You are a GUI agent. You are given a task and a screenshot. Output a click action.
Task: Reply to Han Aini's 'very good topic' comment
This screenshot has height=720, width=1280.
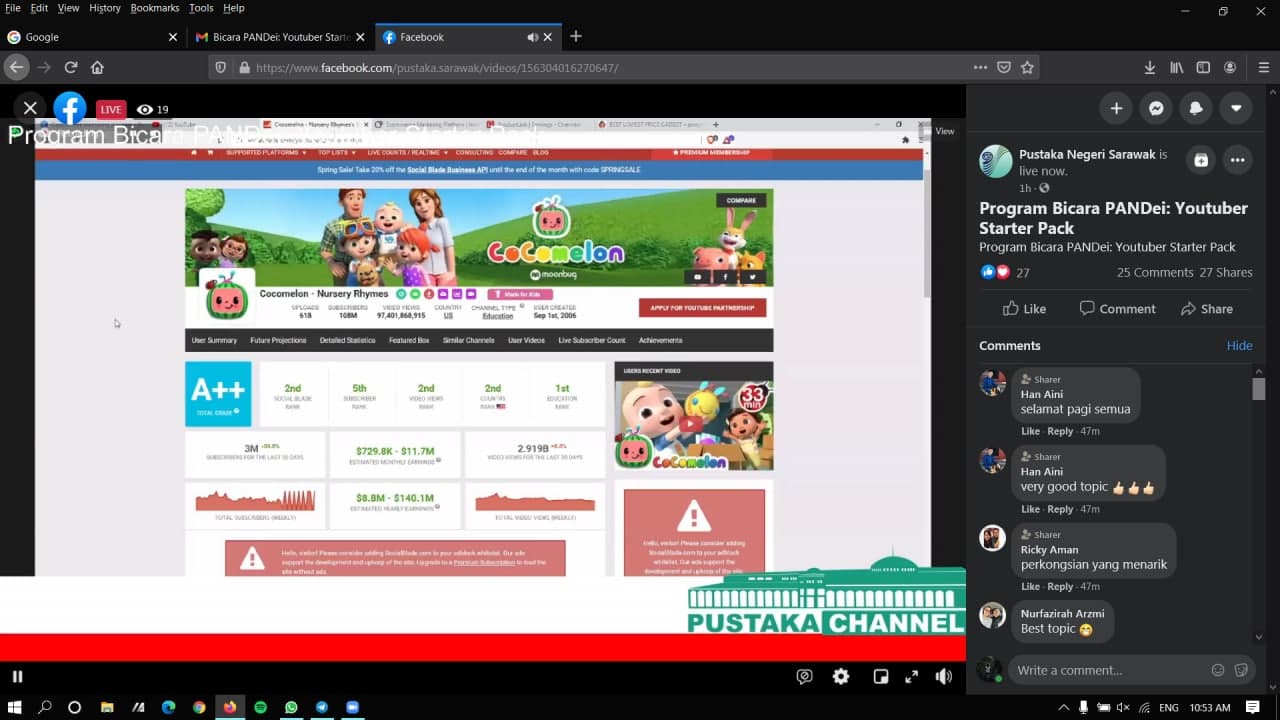point(1060,509)
